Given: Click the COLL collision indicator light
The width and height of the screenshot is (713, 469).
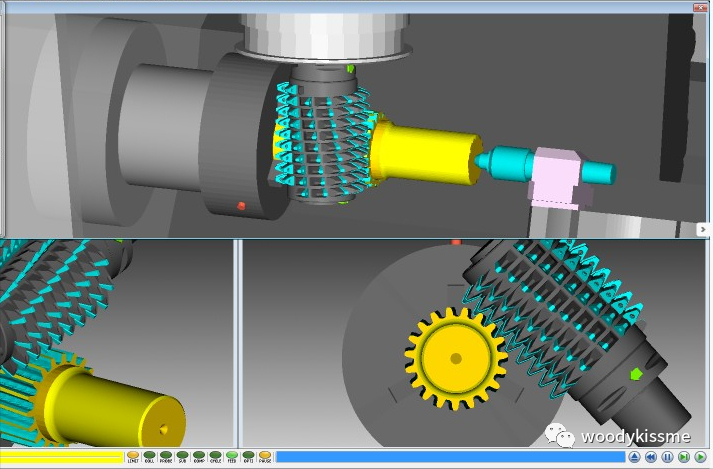Looking at the screenshot, I should point(149,457).
